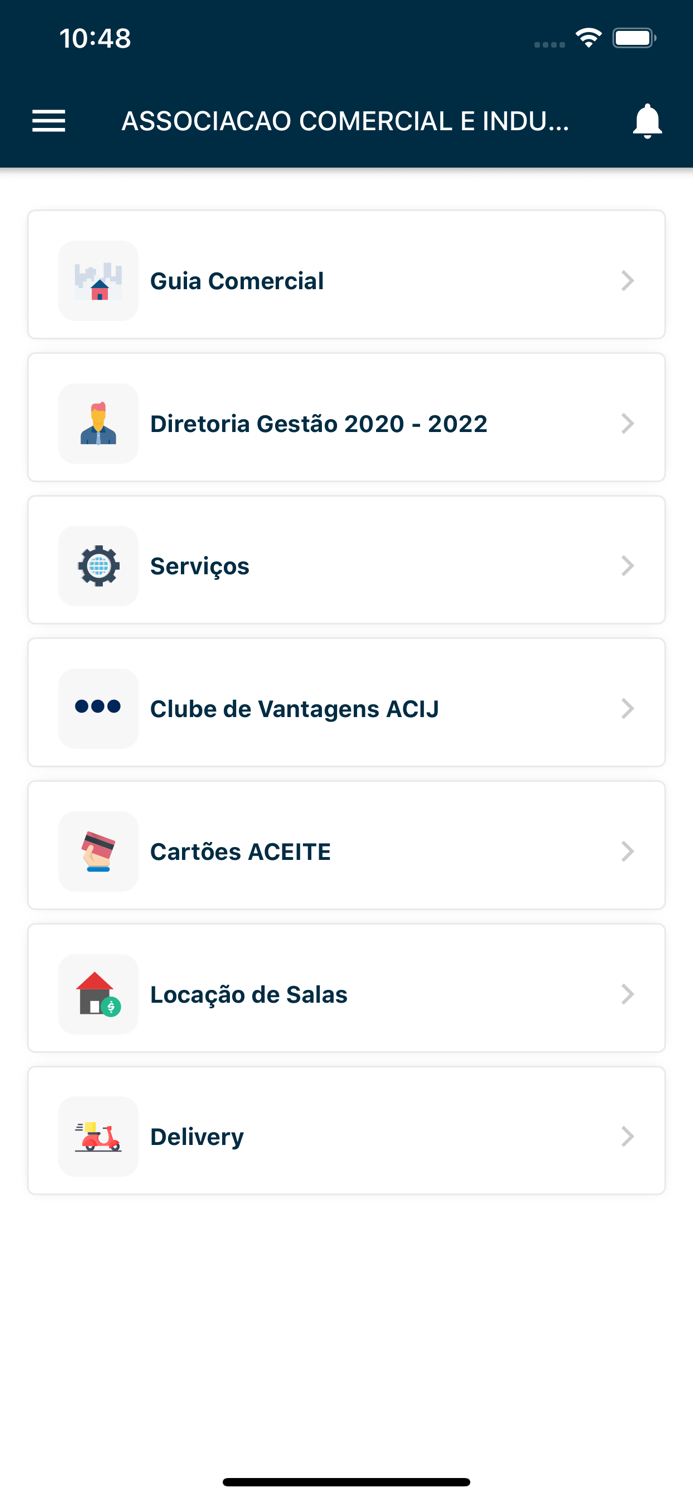Image resolution: width=693 pixels, height=1500 pixels.
Task: Expand Serviços using the right chevron
Action: pos(628,565)
